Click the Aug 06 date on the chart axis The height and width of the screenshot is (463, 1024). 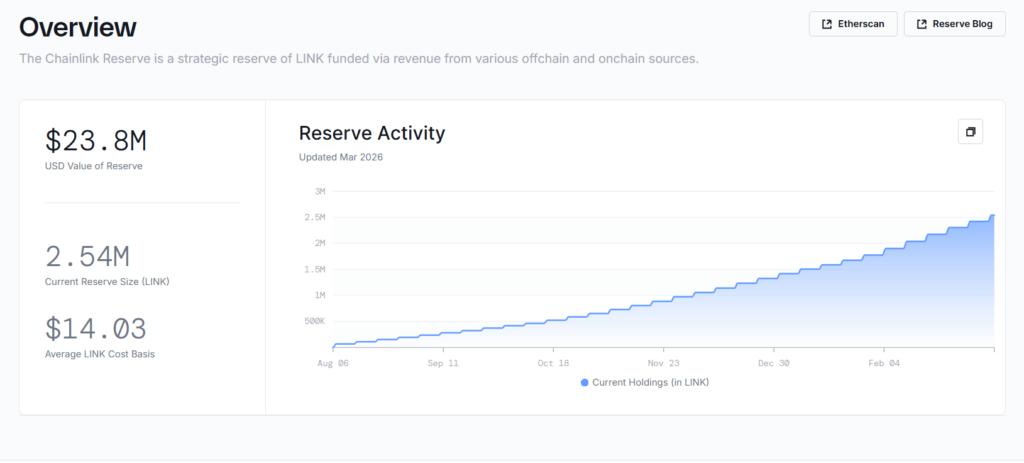tap(333, 363)
